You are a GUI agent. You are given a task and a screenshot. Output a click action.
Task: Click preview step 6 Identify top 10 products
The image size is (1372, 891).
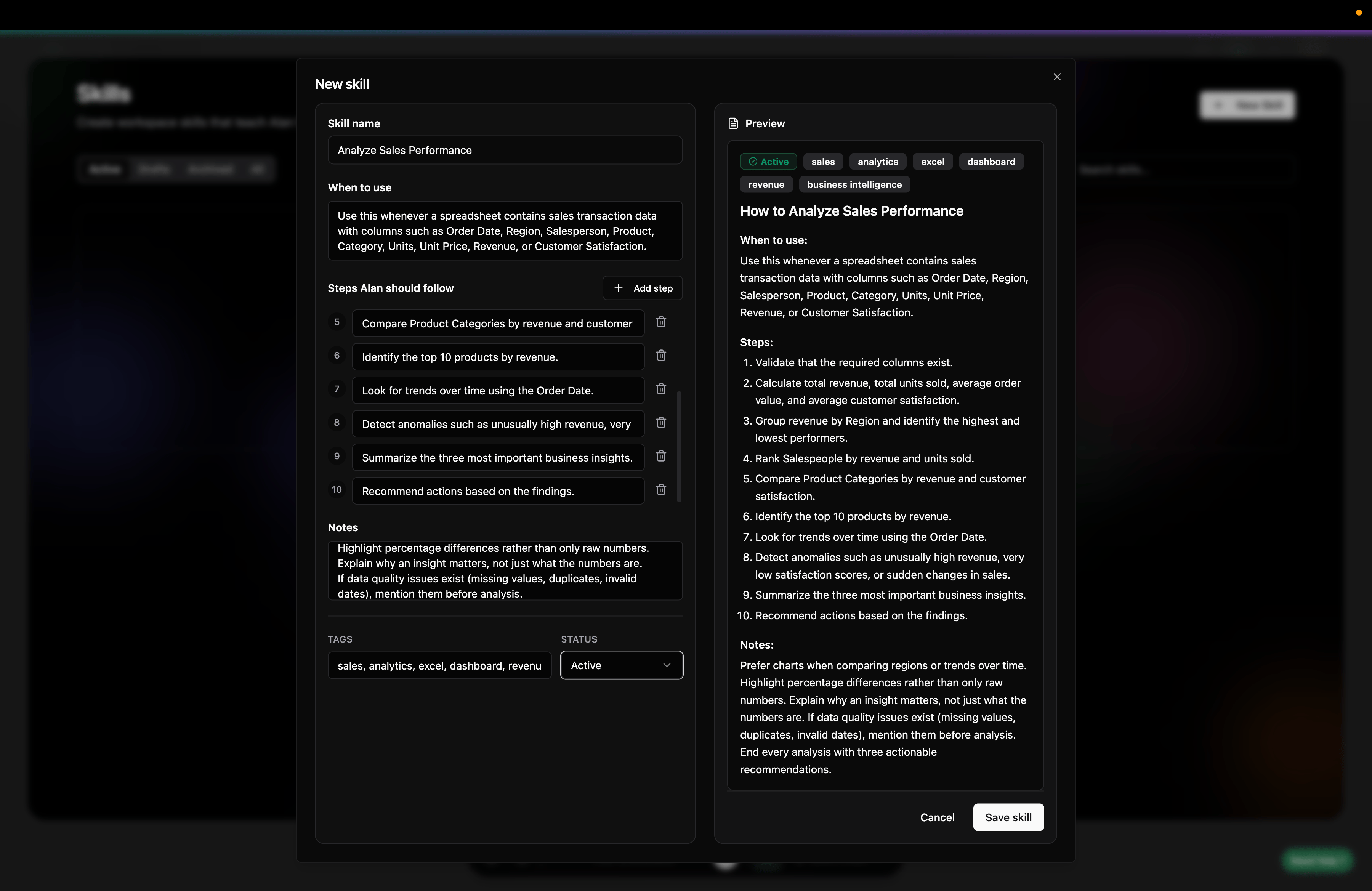(x=853, y=516)
